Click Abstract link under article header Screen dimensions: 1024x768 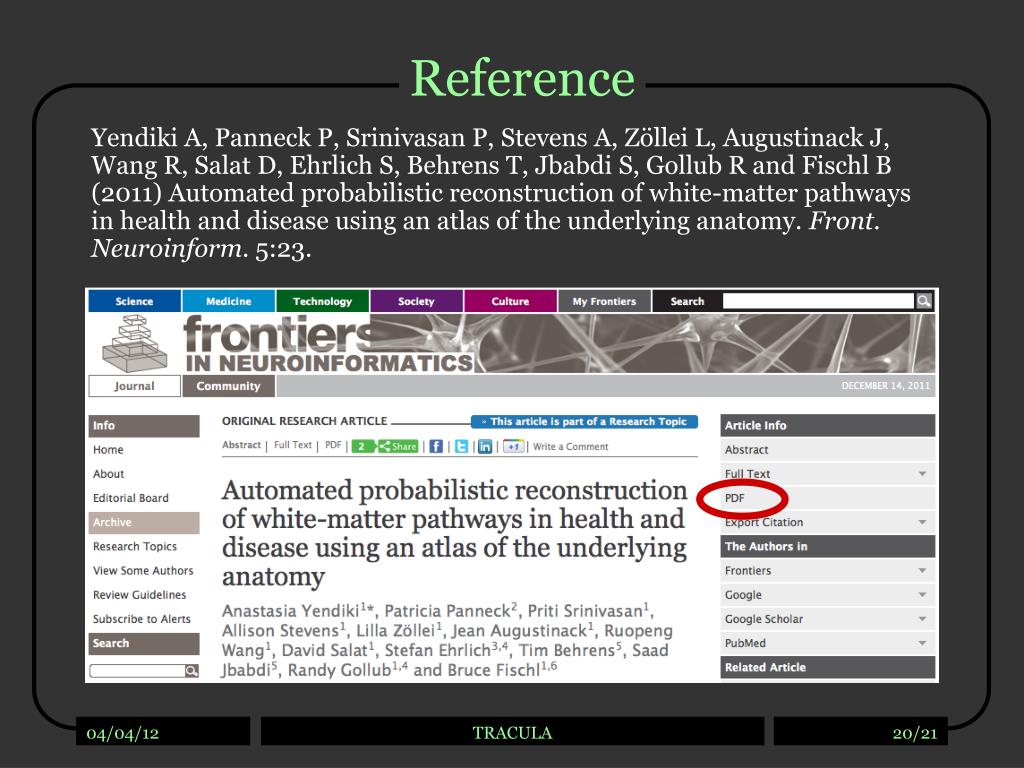point(242,445)
